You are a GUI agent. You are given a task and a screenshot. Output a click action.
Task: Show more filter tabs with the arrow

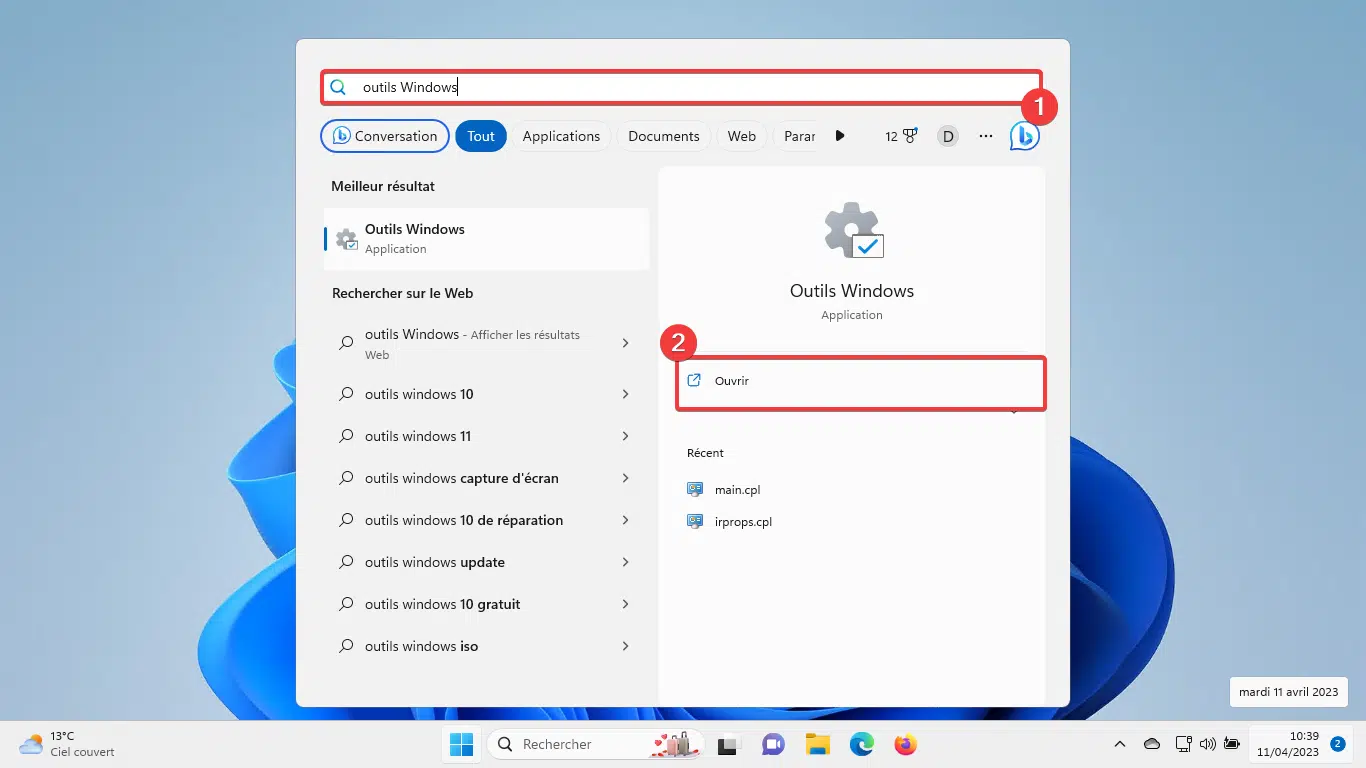click(840, 136)
